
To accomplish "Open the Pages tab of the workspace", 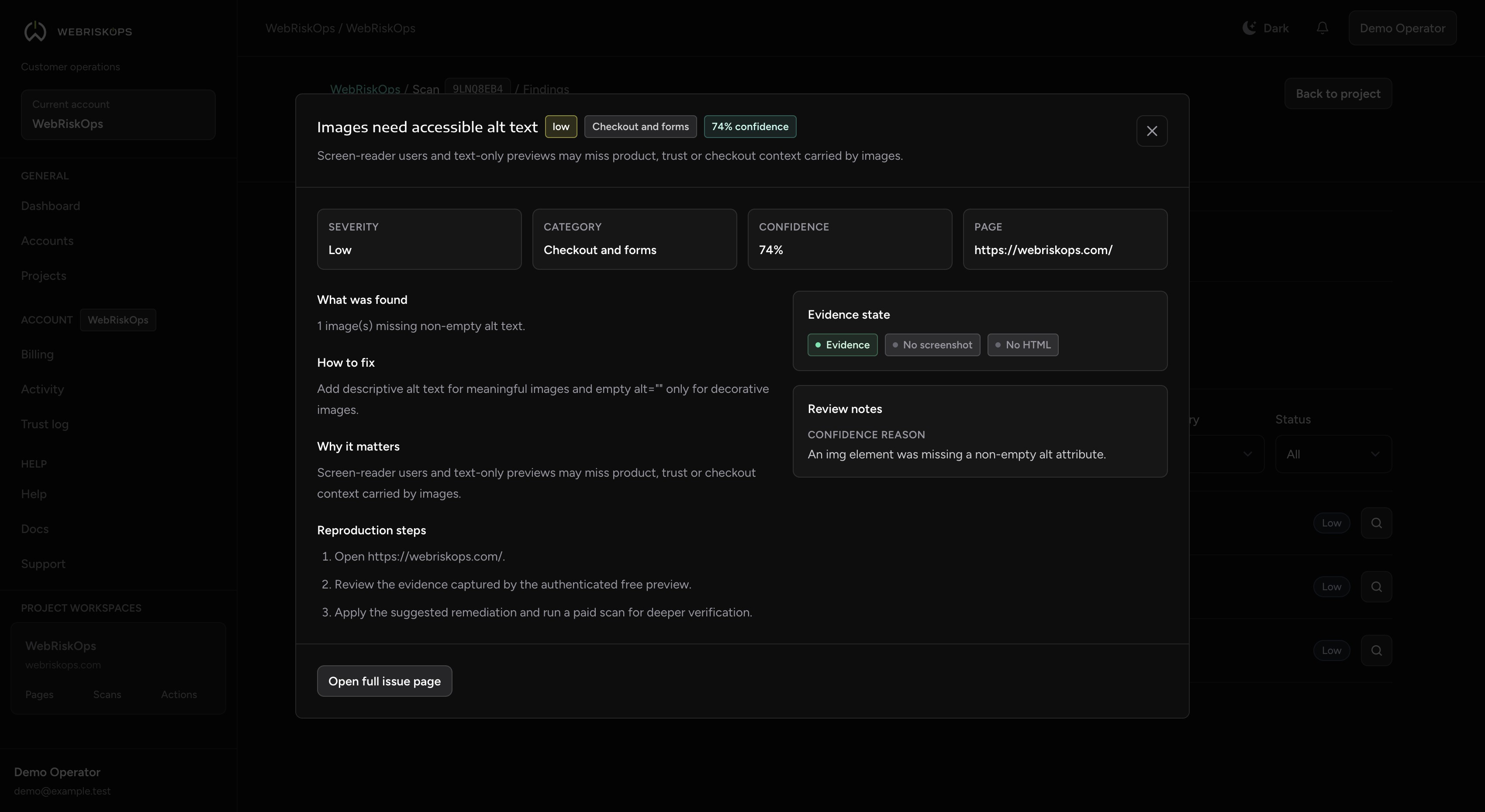I will point(39,695).
